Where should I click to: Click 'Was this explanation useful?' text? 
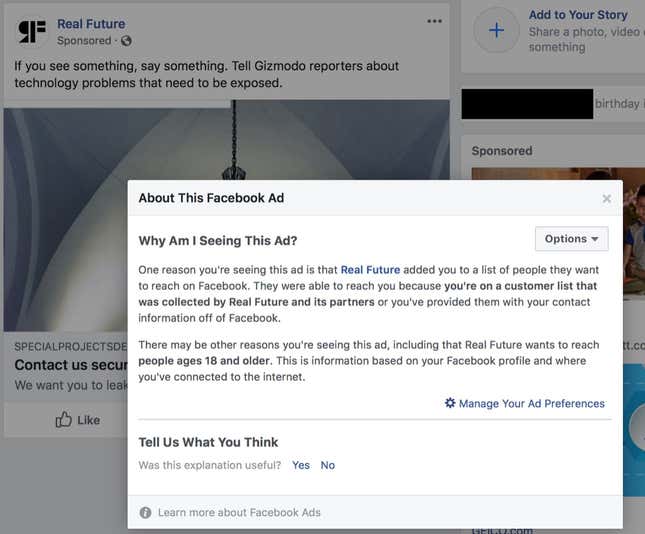tap(210, 465)
